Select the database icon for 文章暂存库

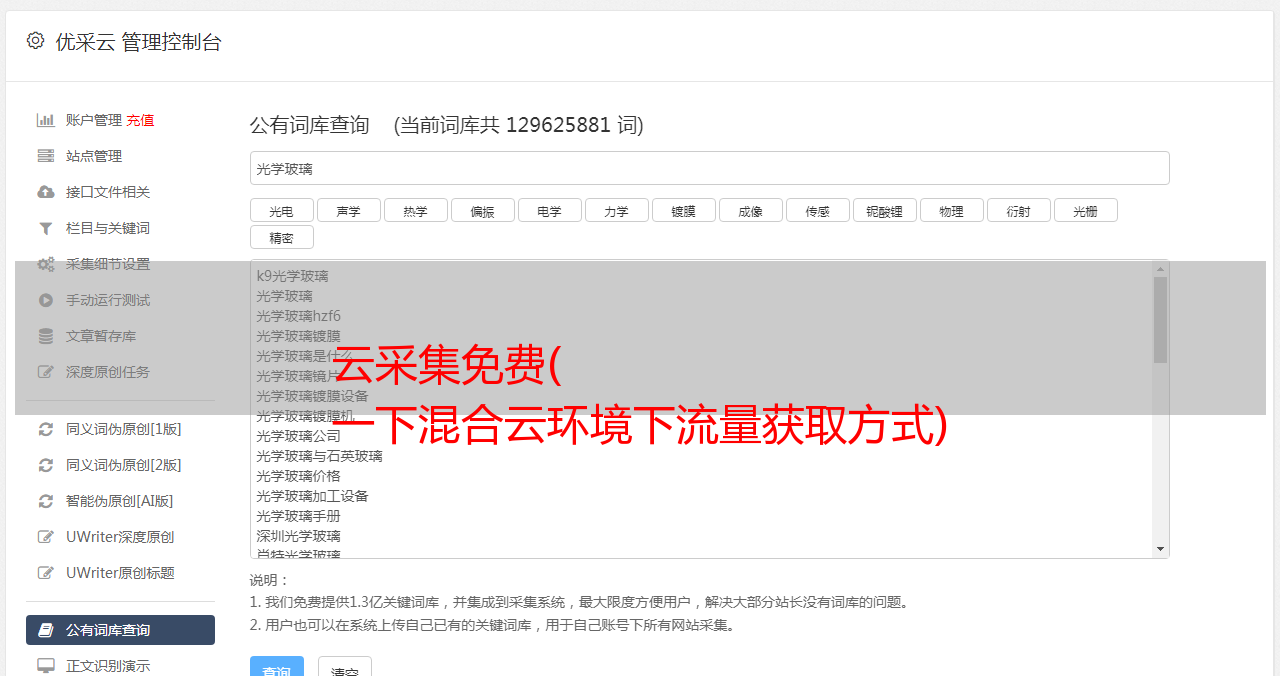click(45, 336)
